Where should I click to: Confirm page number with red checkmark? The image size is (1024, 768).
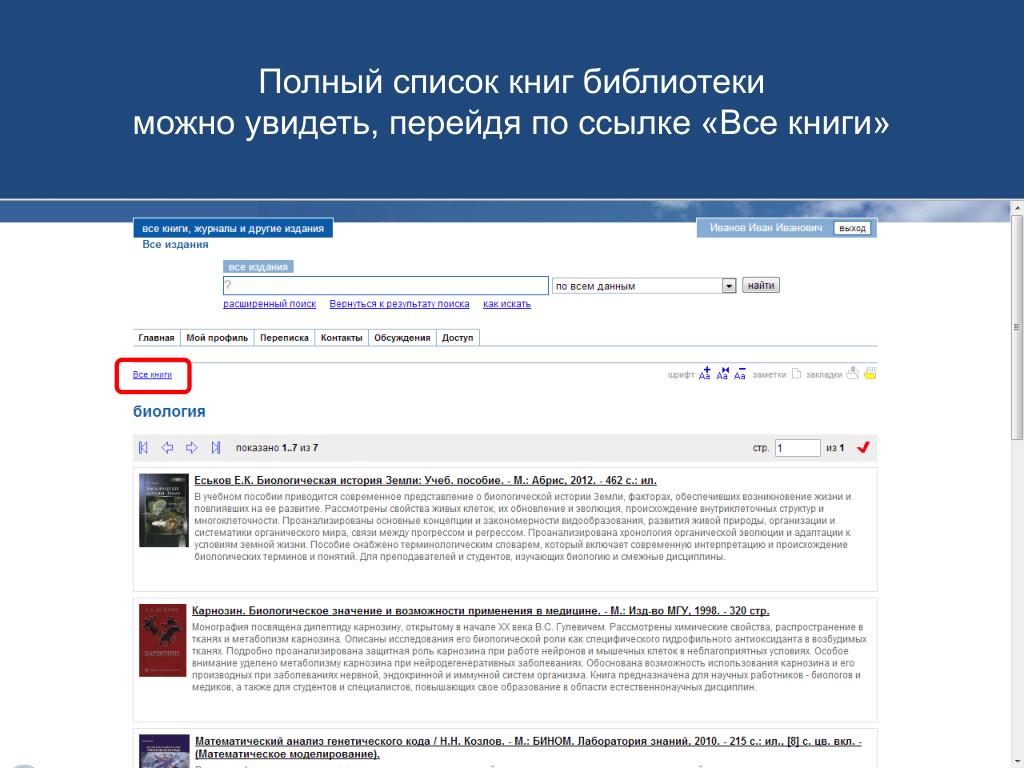pos(863,447)
